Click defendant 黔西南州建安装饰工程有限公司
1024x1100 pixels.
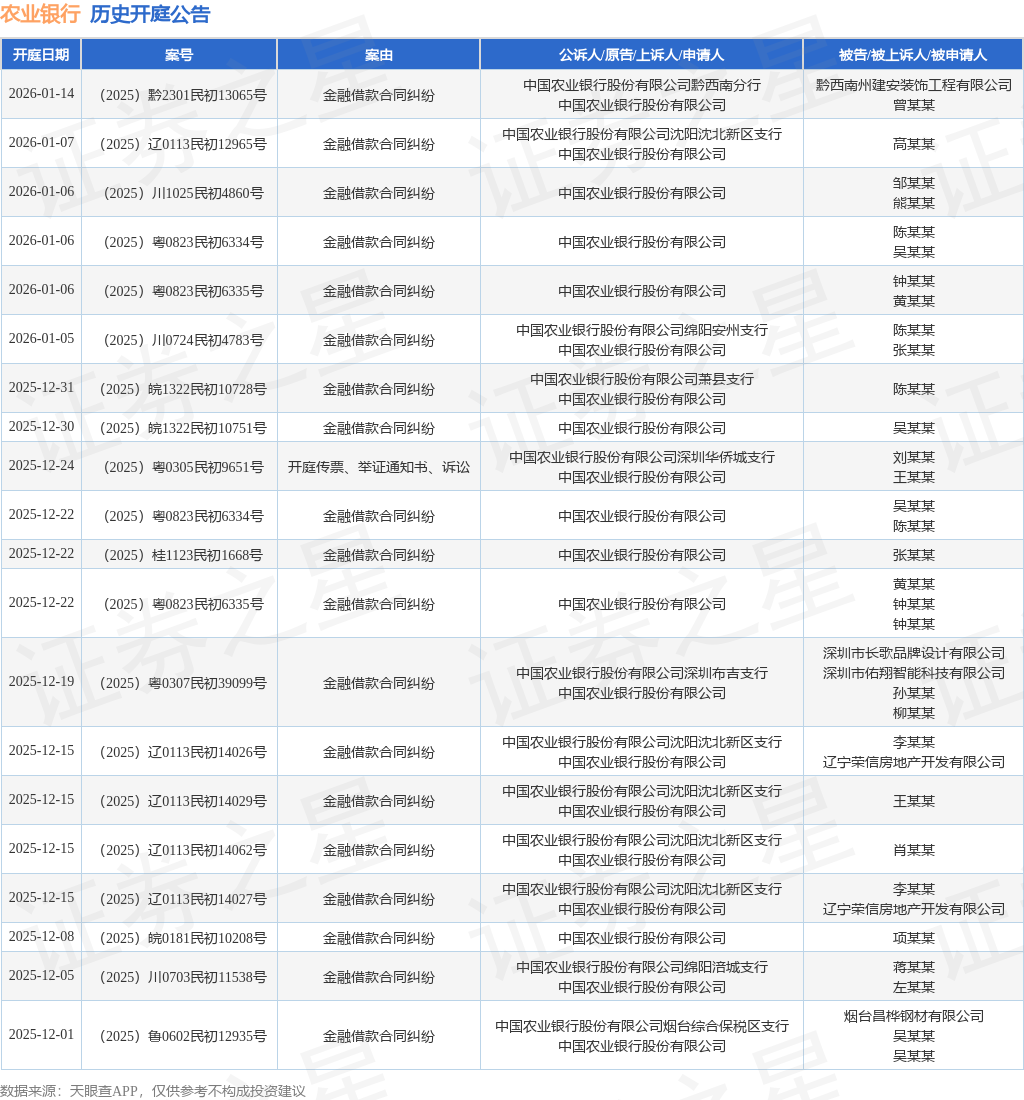click(913, 85)
